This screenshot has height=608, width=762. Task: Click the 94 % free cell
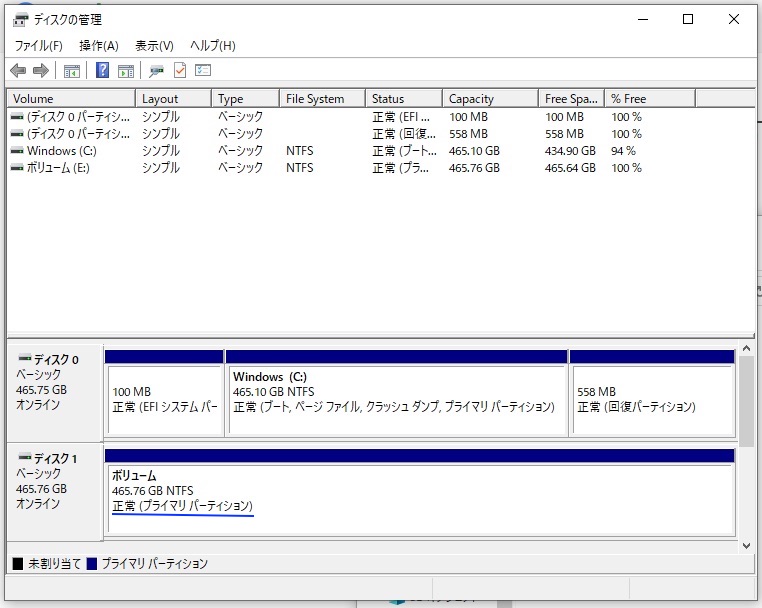623,151
